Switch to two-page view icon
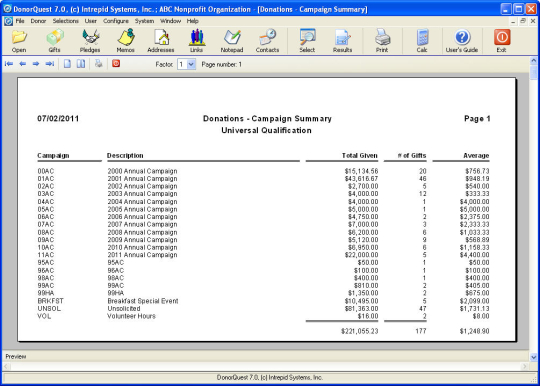540x386 pixels. pyautogui.click(x=81, y=64)
